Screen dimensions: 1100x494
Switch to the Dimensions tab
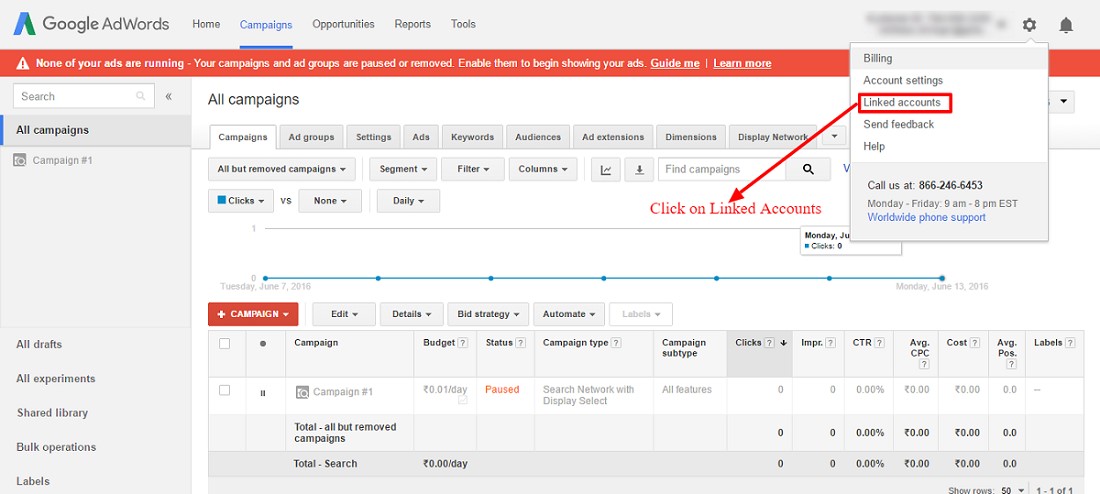pos(691,137)
